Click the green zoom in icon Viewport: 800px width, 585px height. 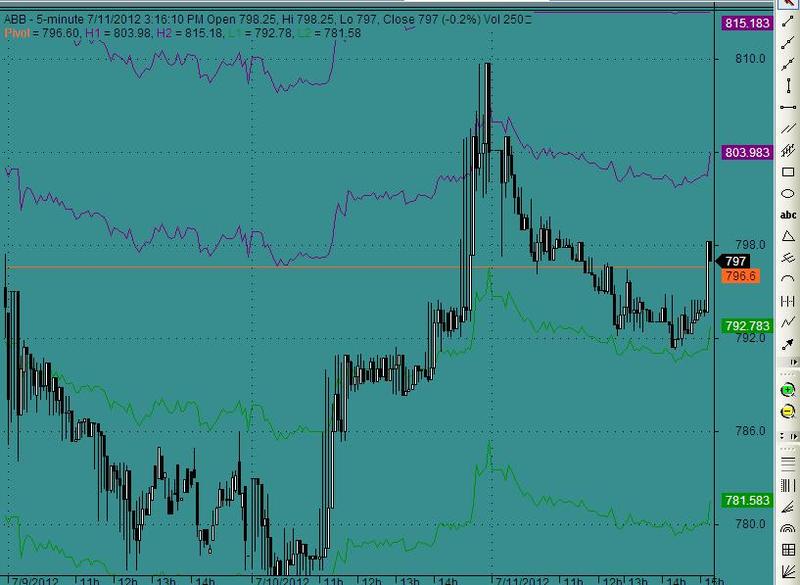[788, 391]
